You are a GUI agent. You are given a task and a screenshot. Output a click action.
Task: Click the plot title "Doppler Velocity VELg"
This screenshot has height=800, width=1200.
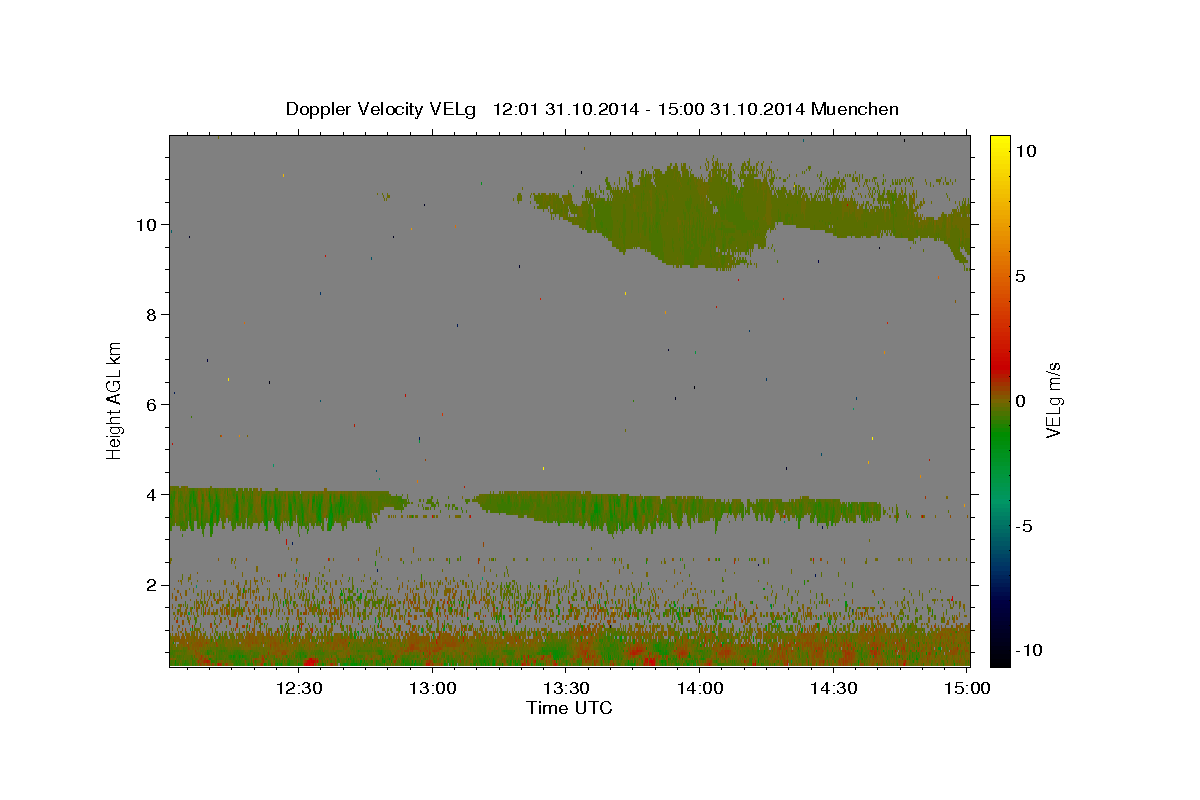[380, 109]
